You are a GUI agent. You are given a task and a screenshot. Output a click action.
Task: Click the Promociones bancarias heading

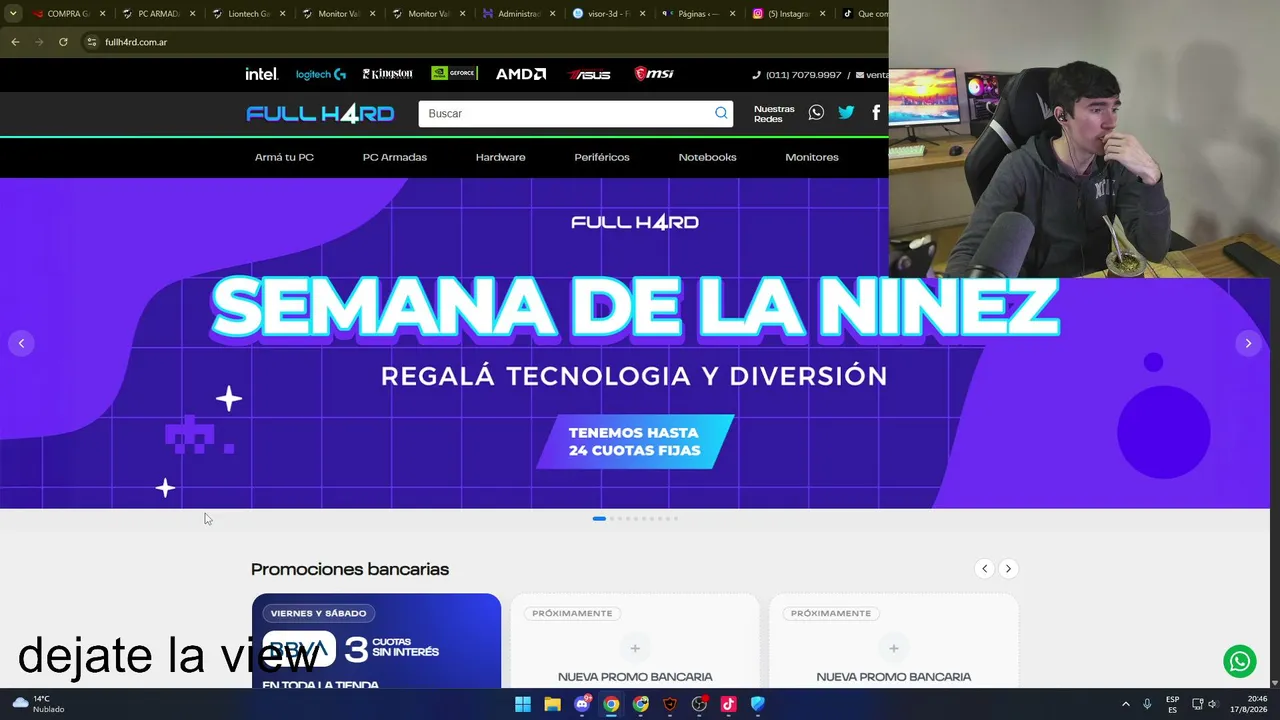tap(350, 569)
